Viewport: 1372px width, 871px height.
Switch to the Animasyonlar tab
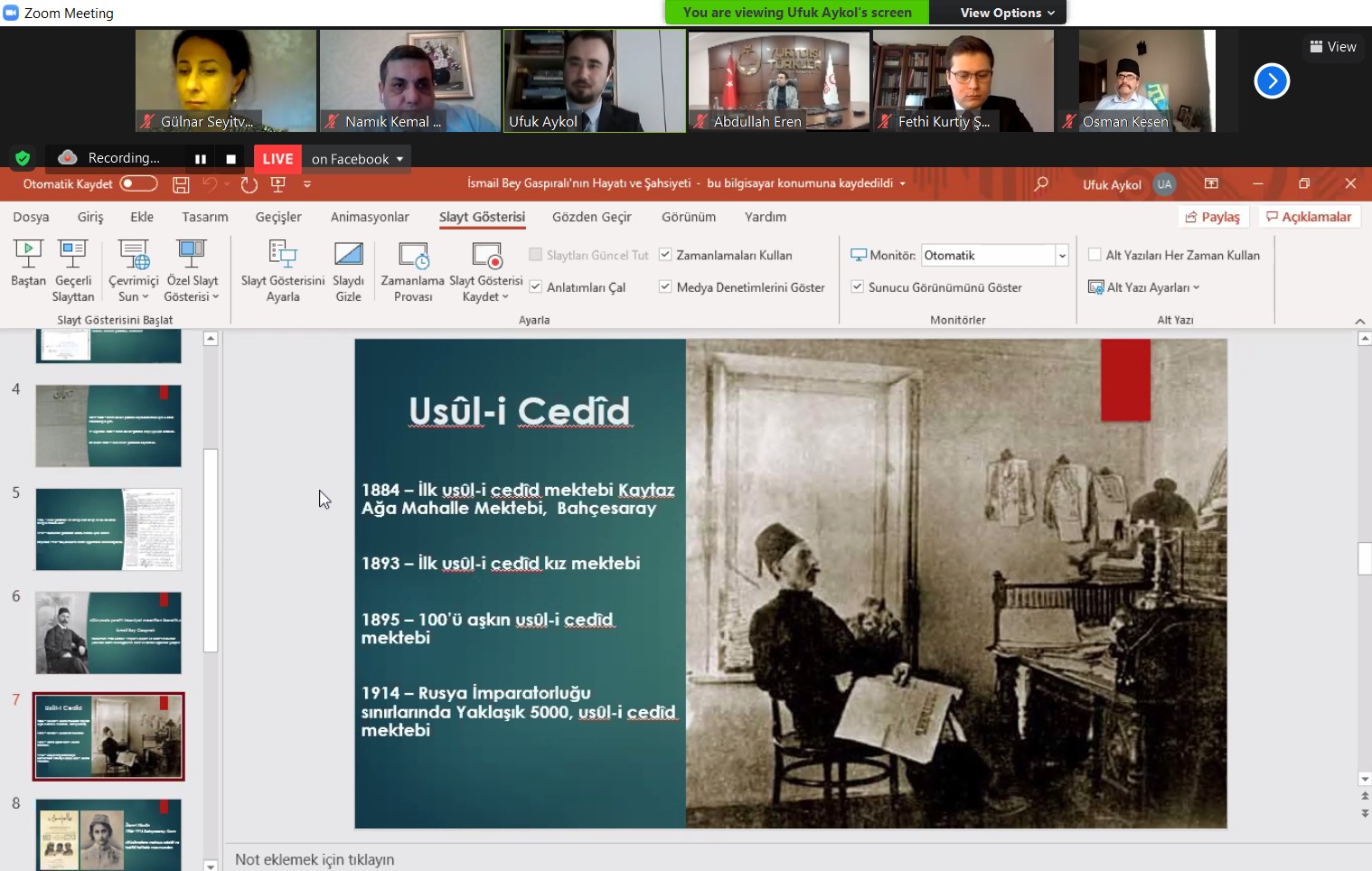click(370, 217)
